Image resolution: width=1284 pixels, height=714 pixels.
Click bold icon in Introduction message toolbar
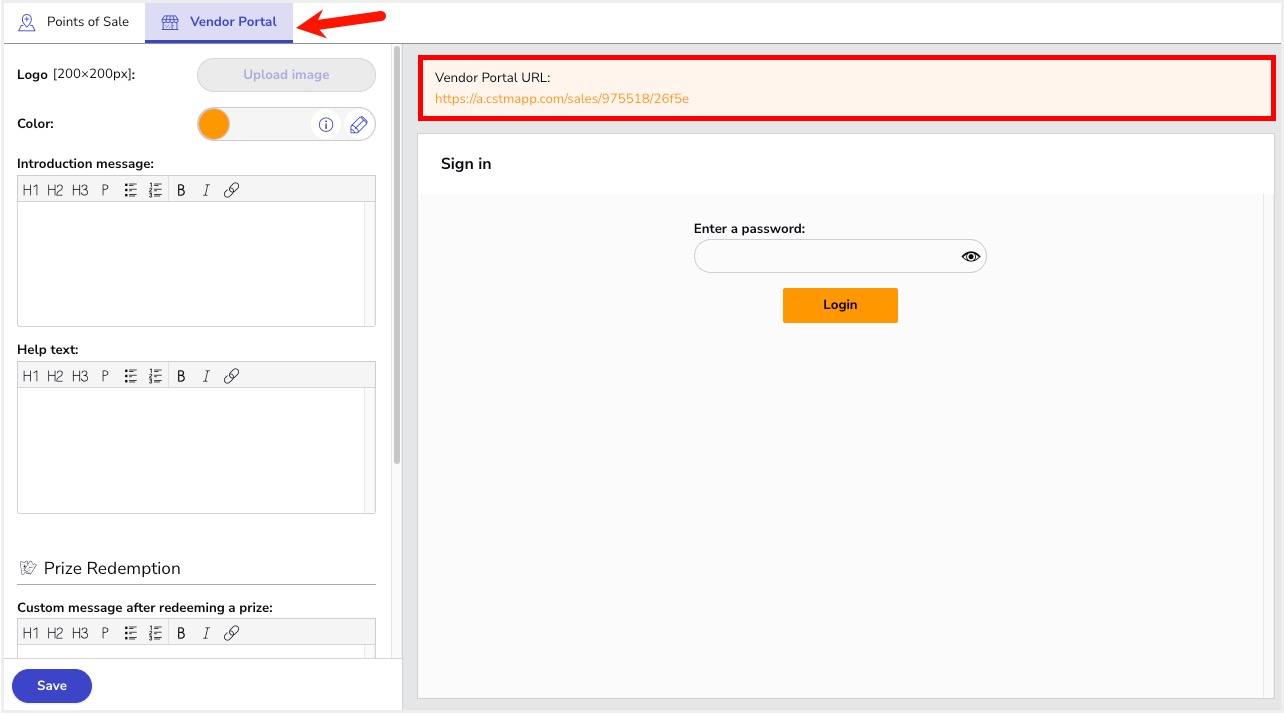click(x=181, y=190)
